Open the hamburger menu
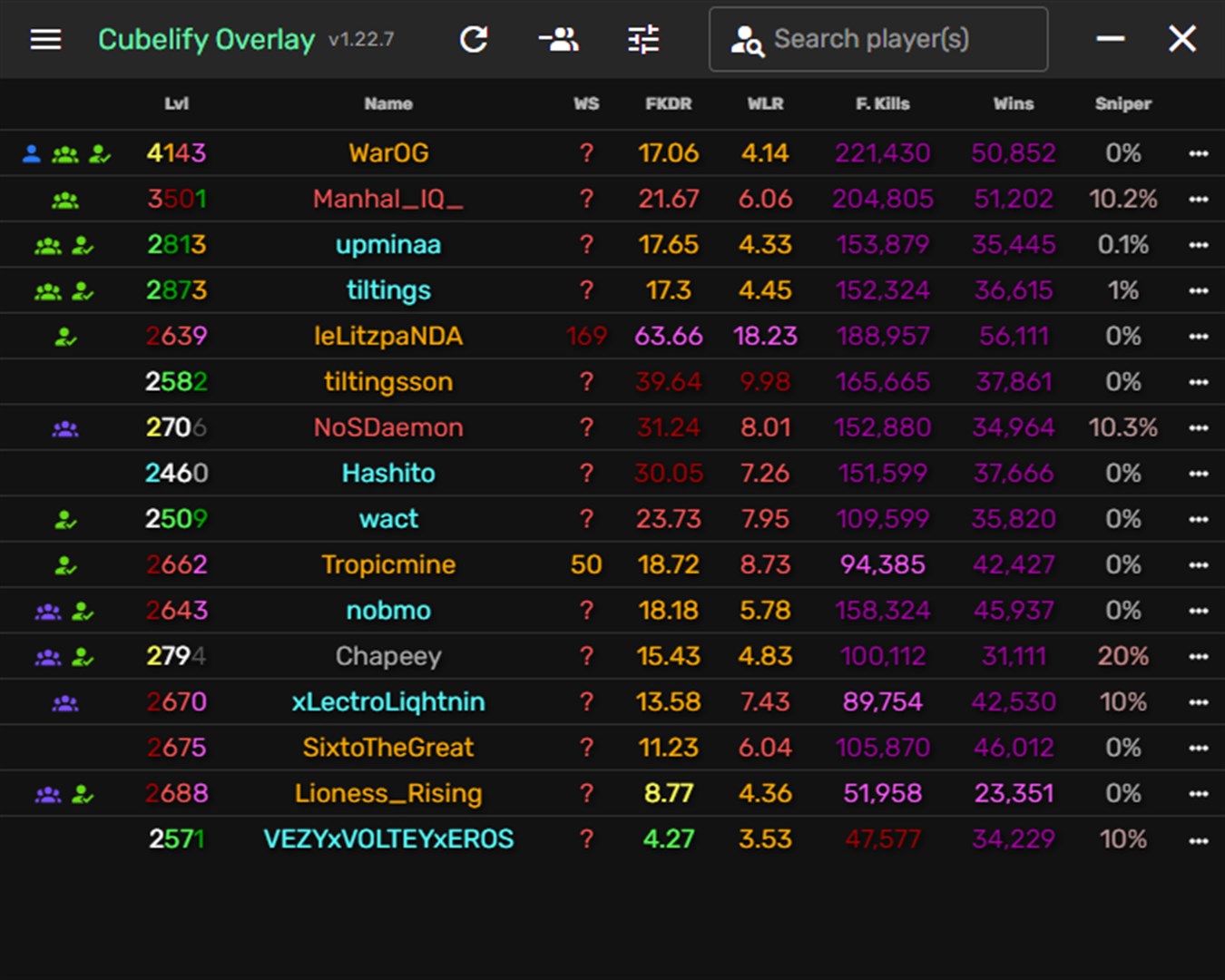The height and width of the screenshot is (980, 1225). [x=45, y=39]
